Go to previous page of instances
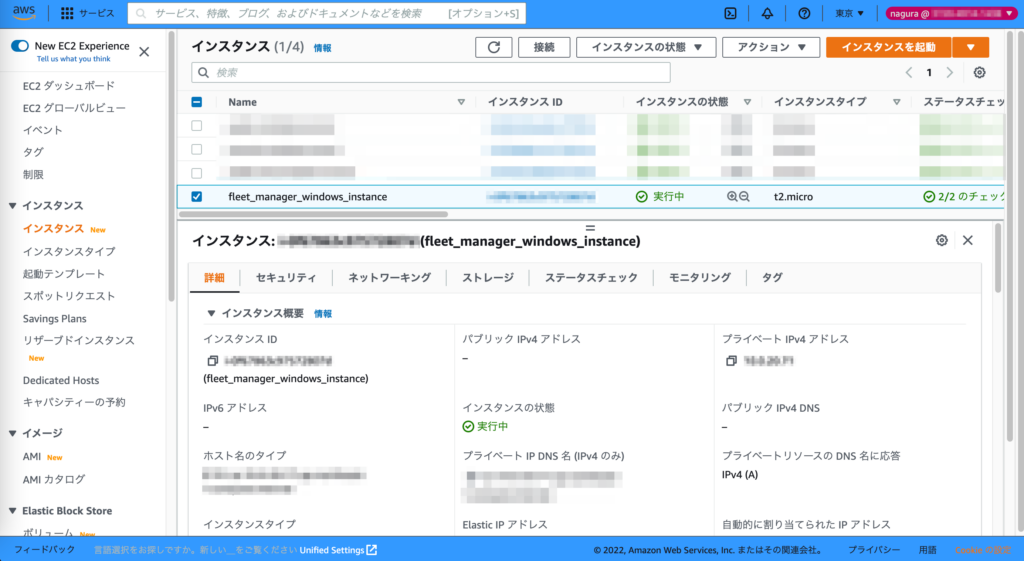 click(908, 72)
